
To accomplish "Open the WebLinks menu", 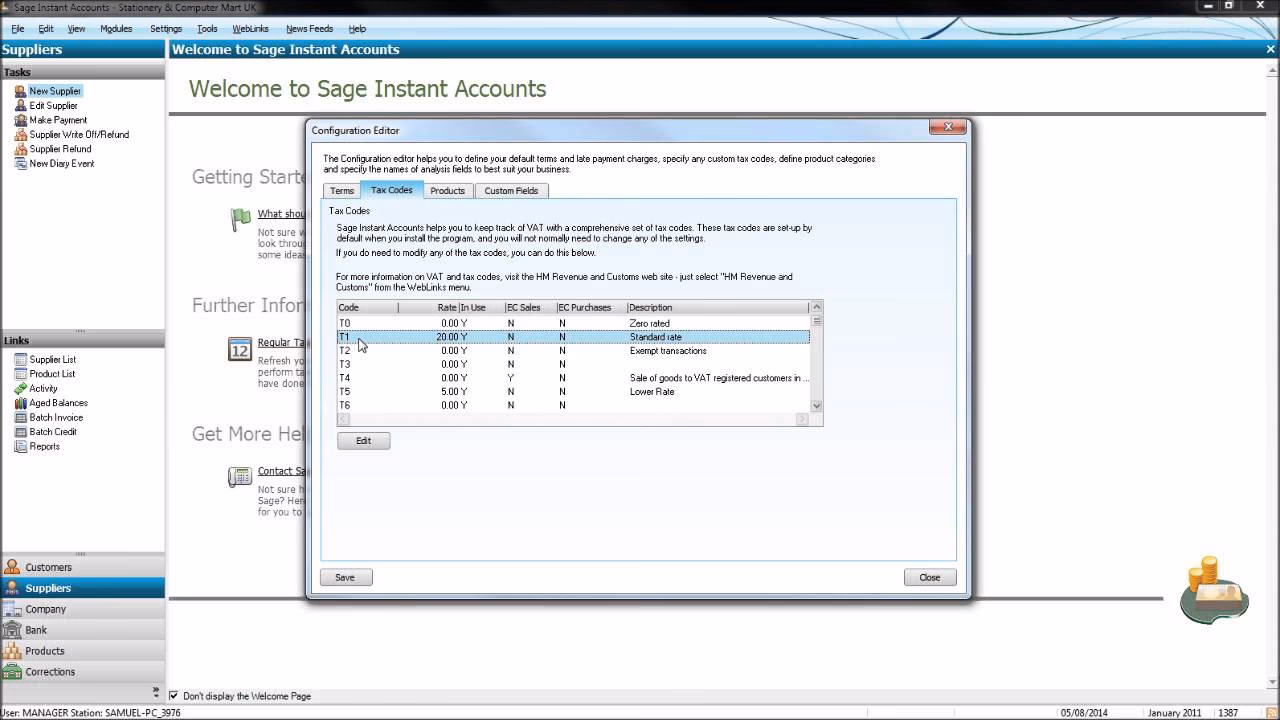I will [250, 29].
